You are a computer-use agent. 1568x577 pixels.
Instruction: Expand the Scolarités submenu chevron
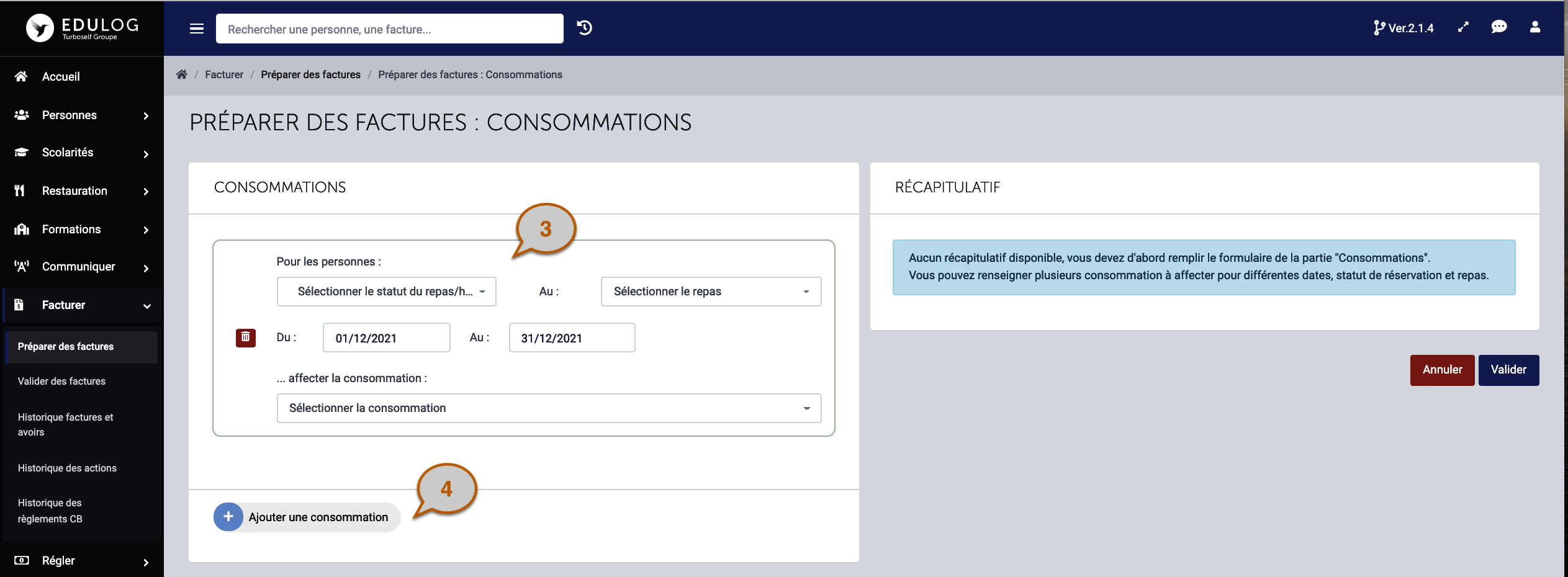[x=146, y=154]
